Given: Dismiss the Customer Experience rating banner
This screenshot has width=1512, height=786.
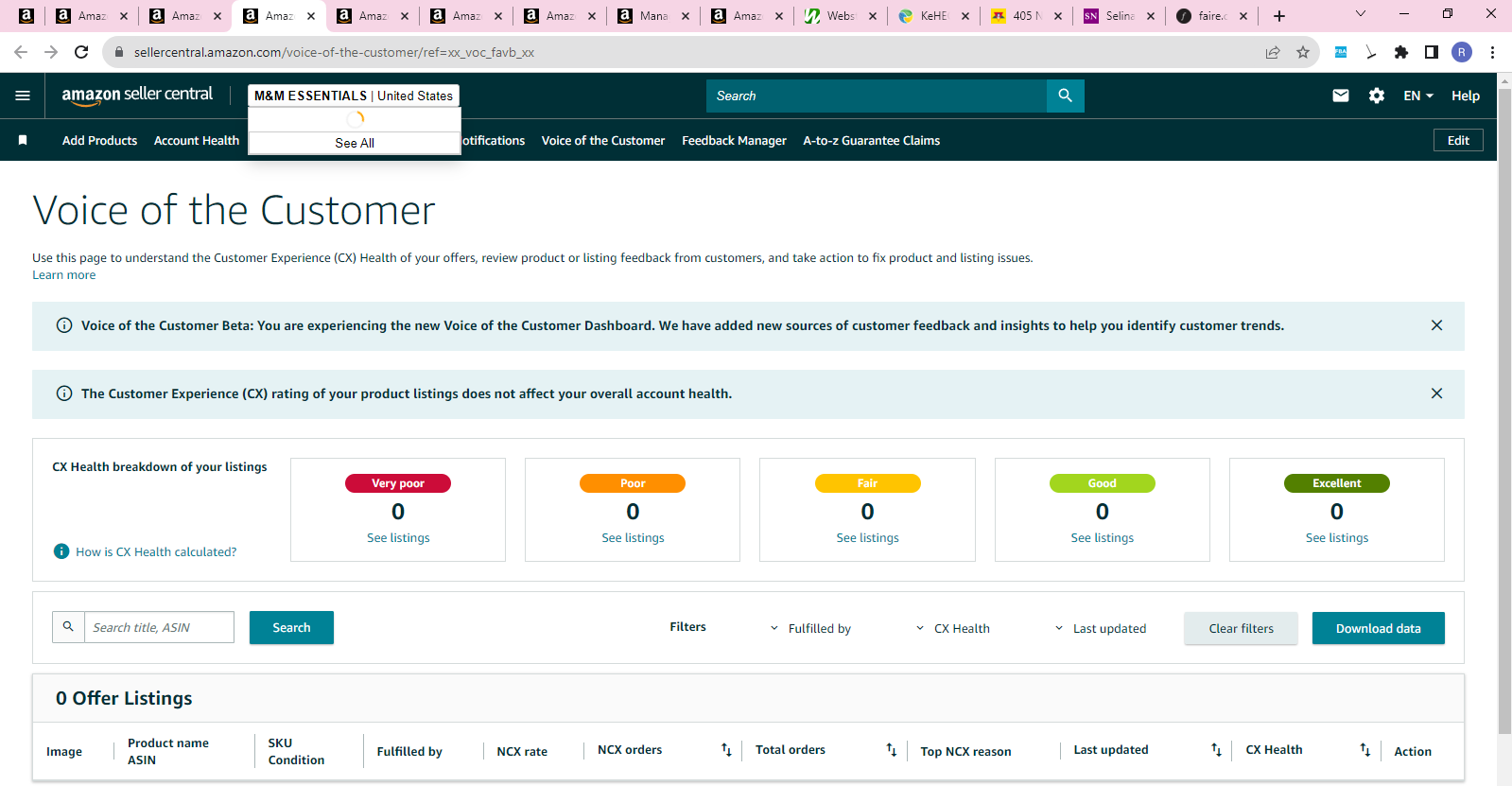Looking at the screenshot, I should pos(1436,393).
